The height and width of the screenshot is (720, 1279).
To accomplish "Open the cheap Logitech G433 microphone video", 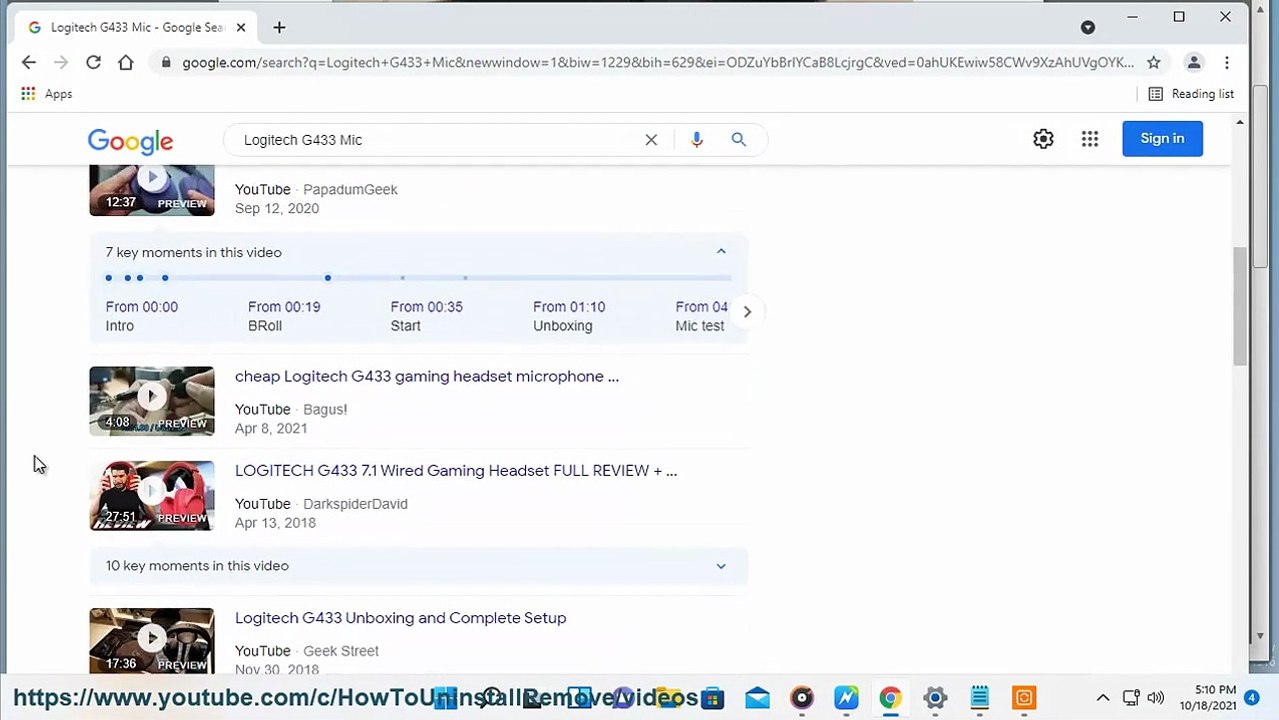I will coord(427,376).
